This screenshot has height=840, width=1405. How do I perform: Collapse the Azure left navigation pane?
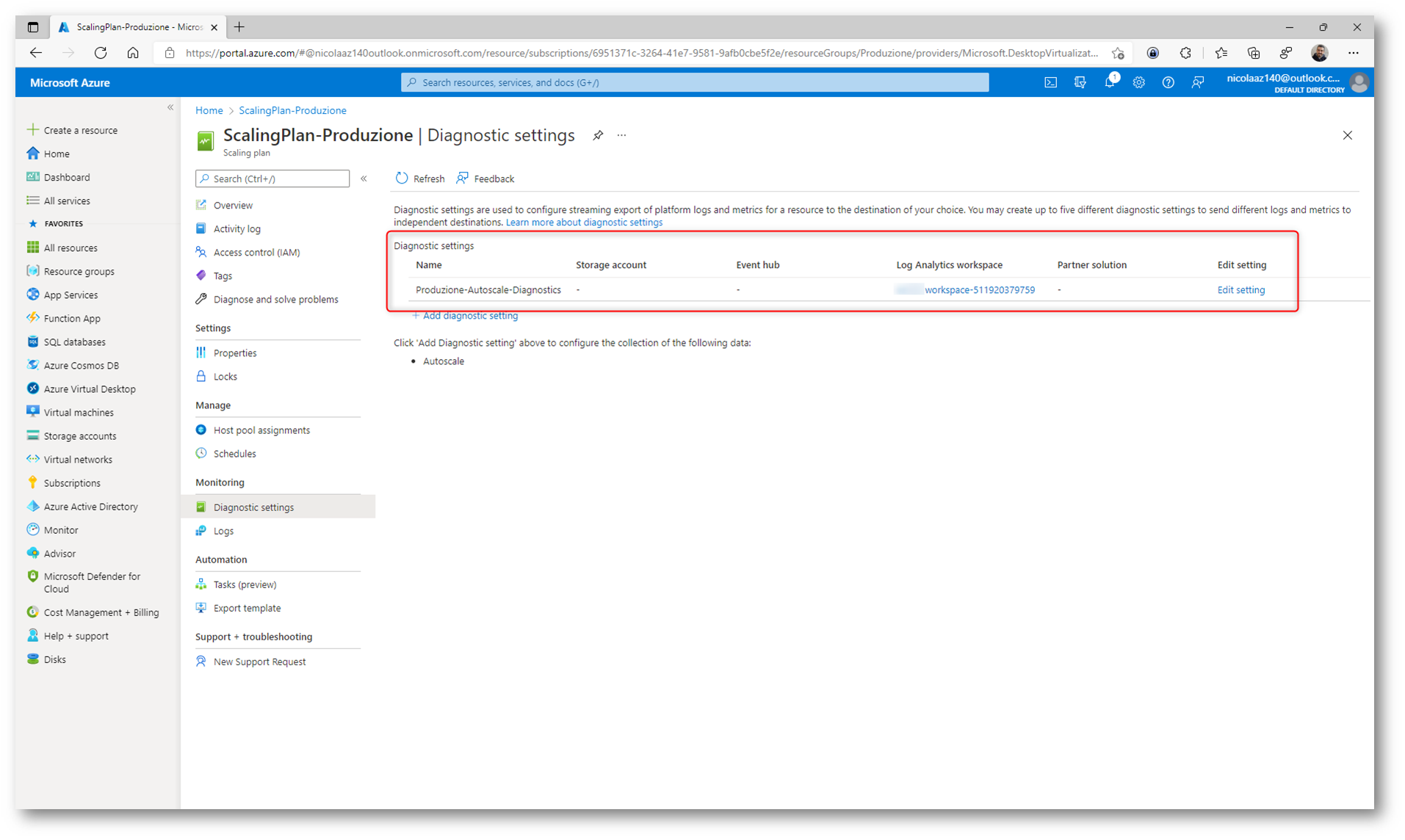[x=170, y=108]
